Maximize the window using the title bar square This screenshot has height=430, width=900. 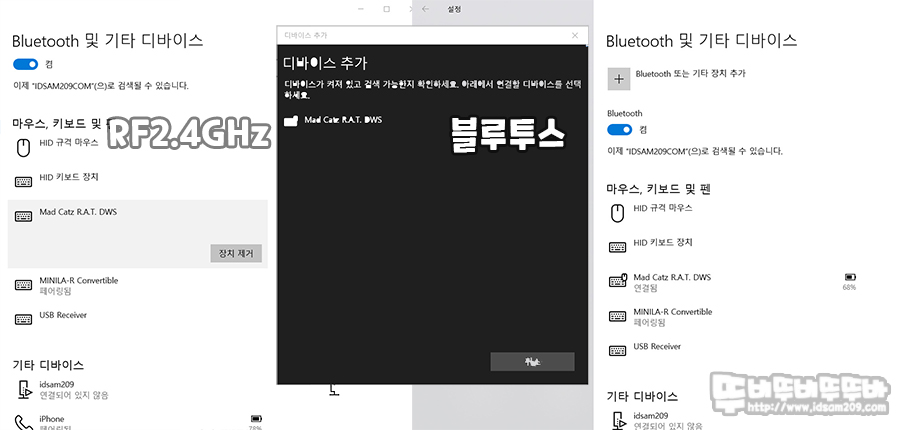click(x=387, y=9)
